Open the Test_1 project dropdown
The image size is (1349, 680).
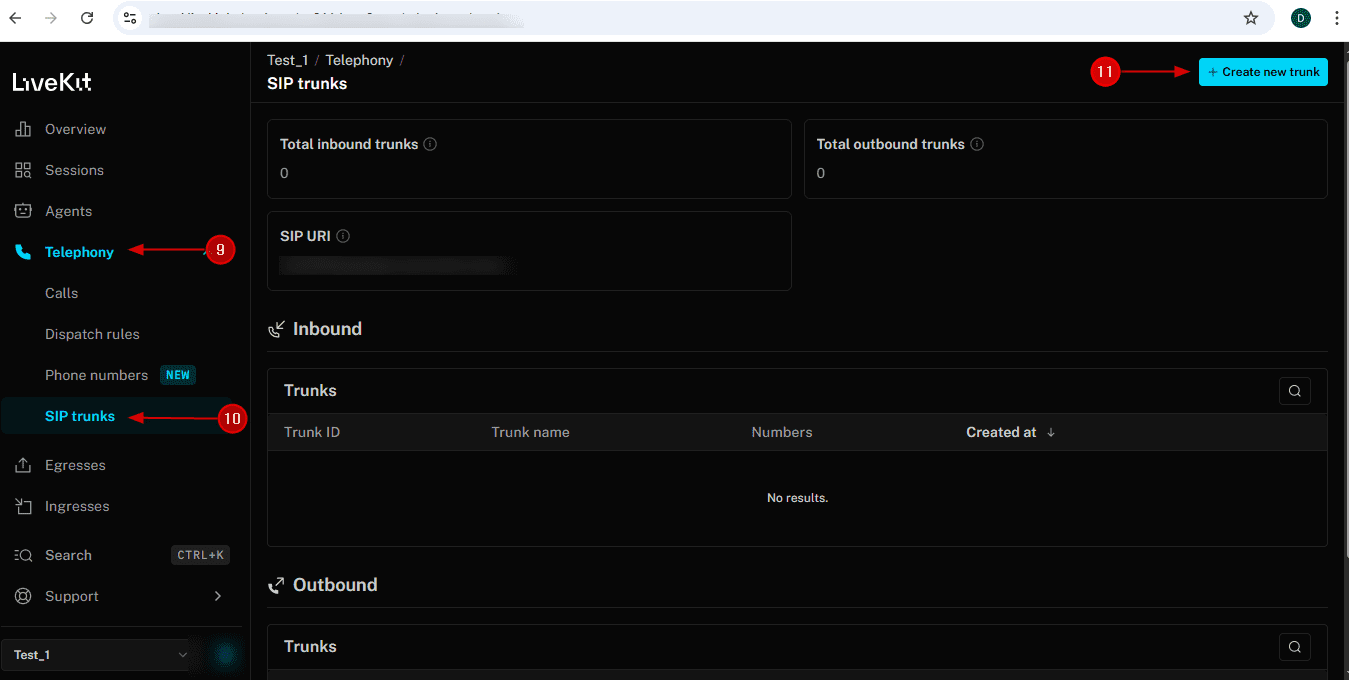(96, 655)
